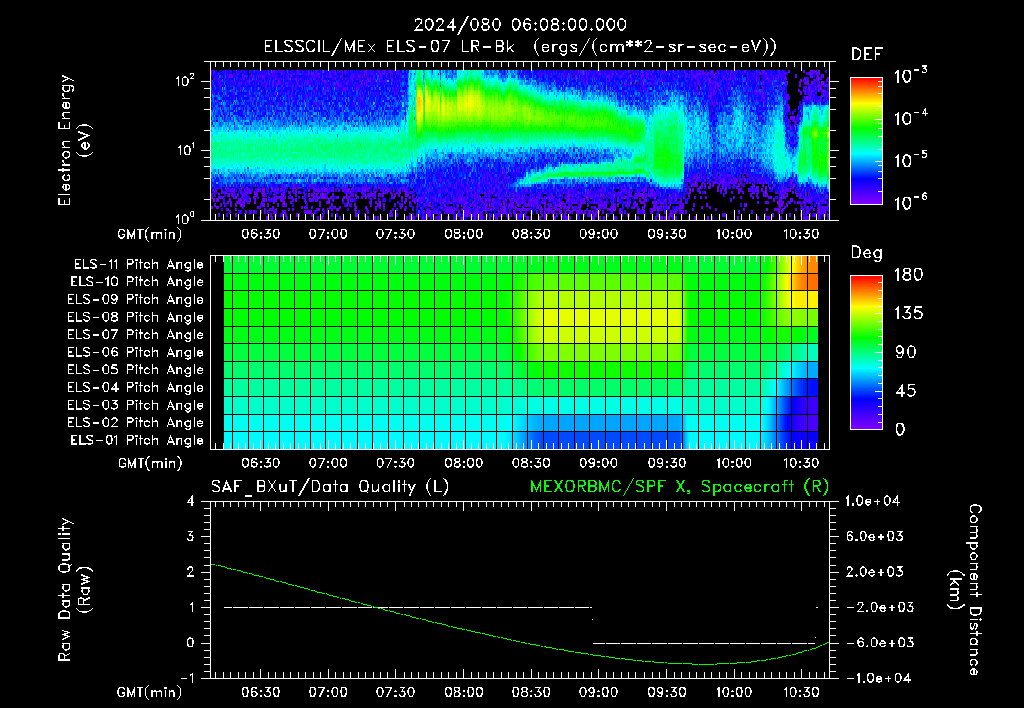Click the 135 value on the Deg scale
The width and height of the screenshot is (1024, 708).
click(908, 314)
